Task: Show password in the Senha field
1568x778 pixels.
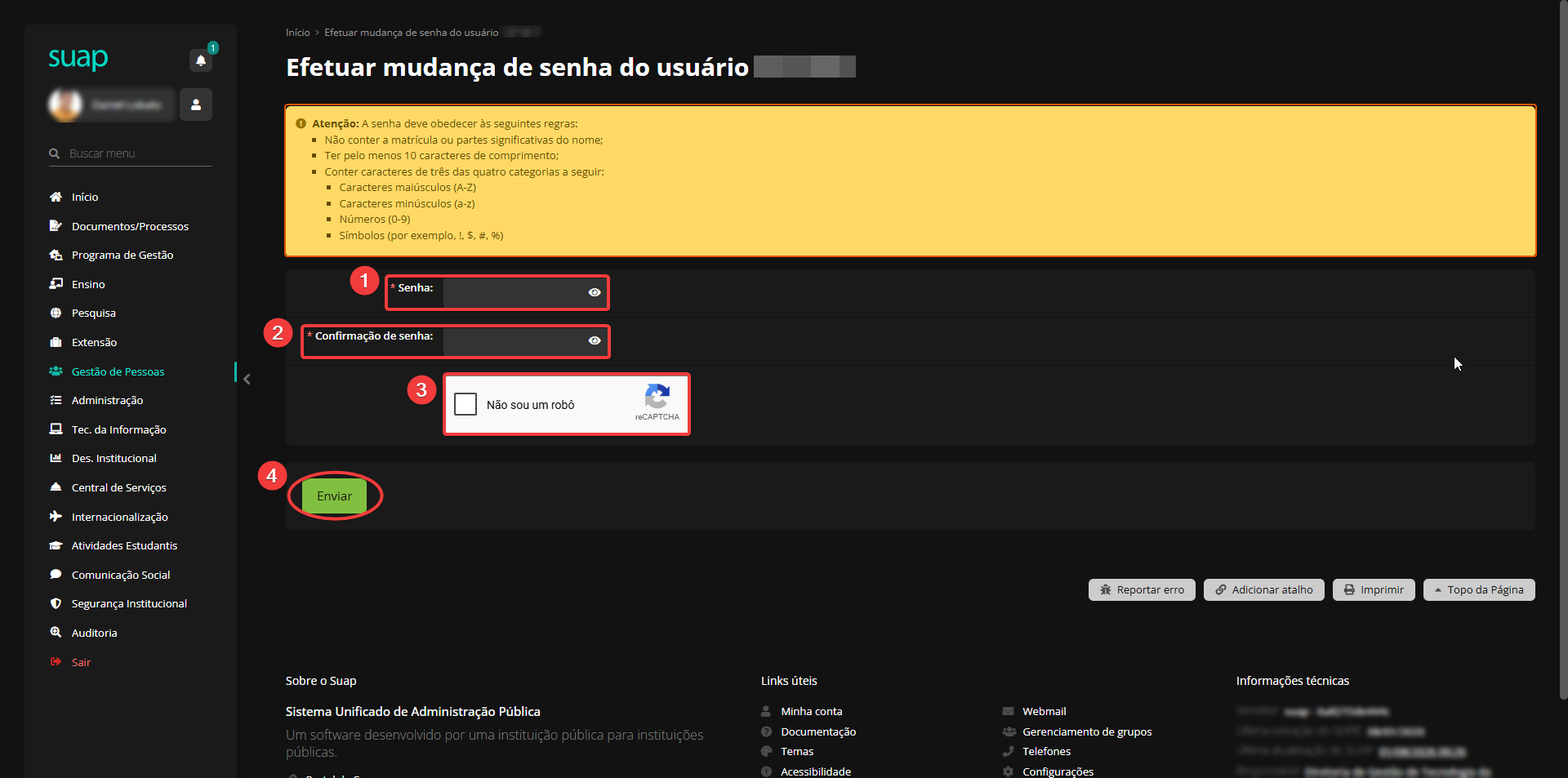Action: [595, 292]
